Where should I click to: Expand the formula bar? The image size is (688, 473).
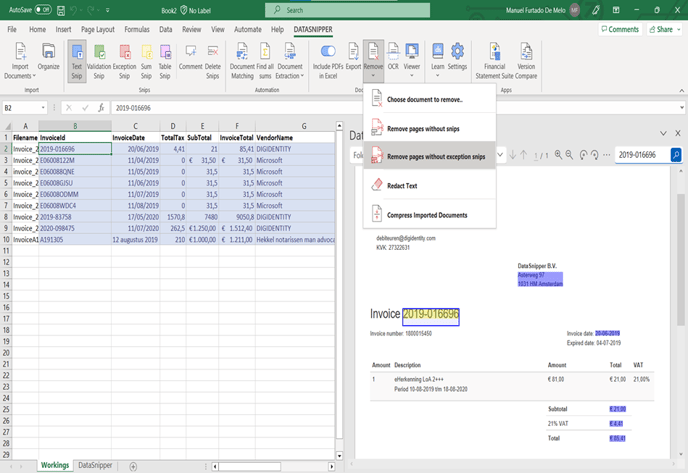click(681, 108)
